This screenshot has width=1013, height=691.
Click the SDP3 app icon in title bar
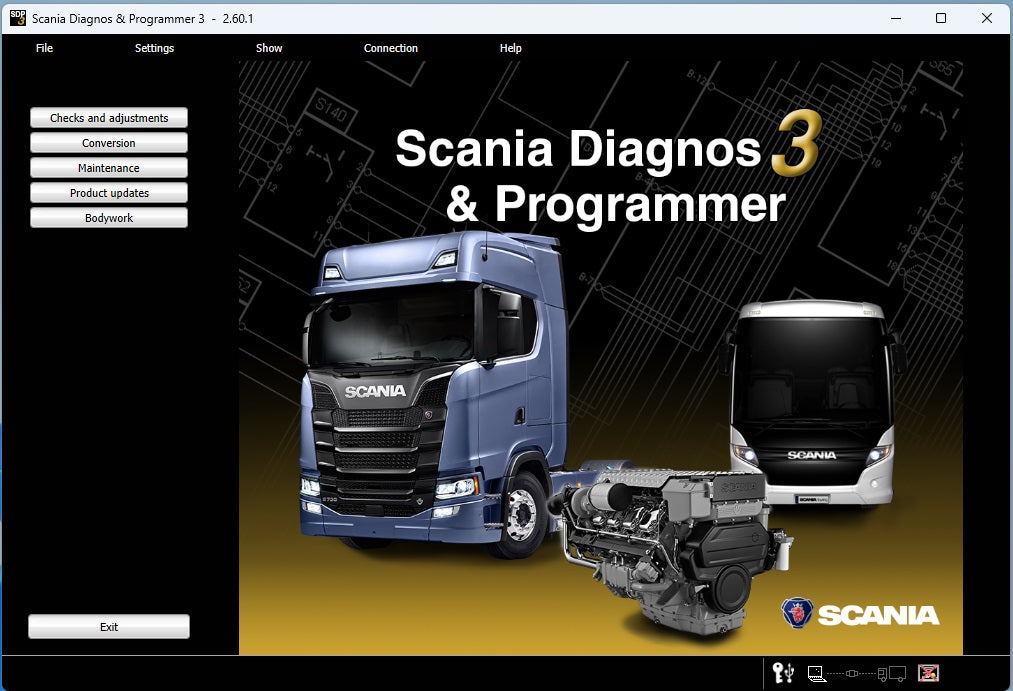[17, 18]
